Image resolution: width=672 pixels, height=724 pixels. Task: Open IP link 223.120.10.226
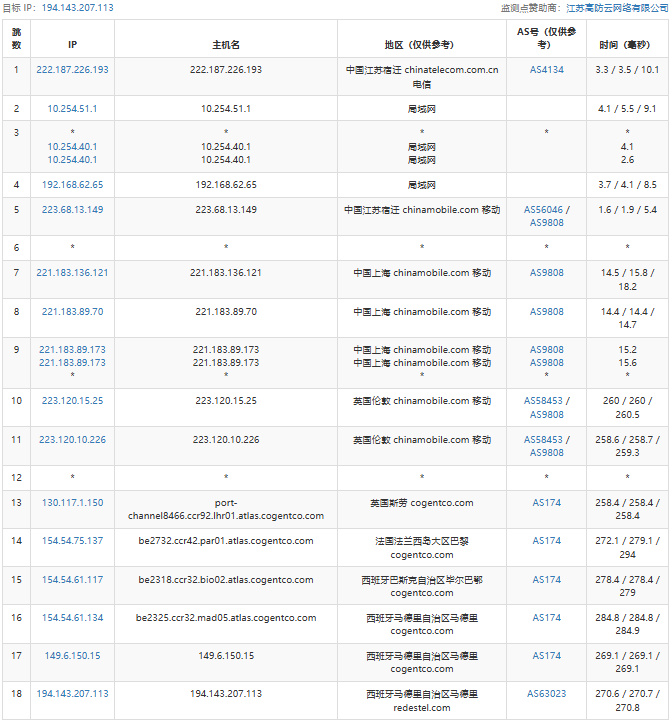pyautogui.click(x=73, y=440)
